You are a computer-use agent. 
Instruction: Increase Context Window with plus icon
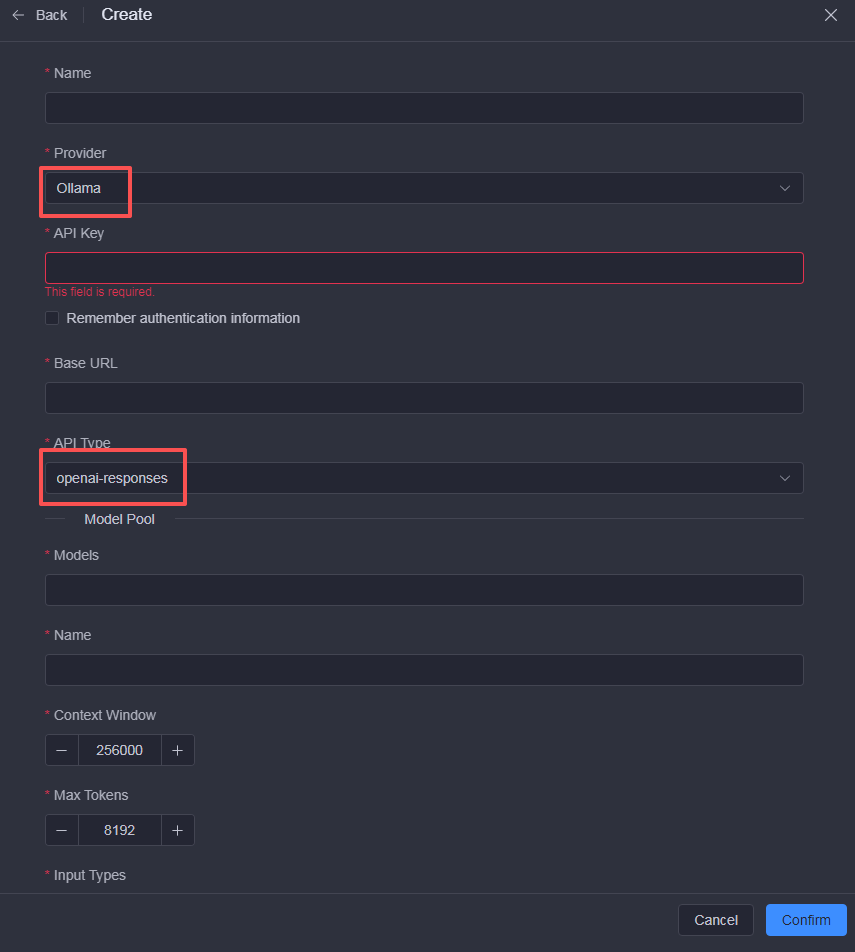pos(177,750)
